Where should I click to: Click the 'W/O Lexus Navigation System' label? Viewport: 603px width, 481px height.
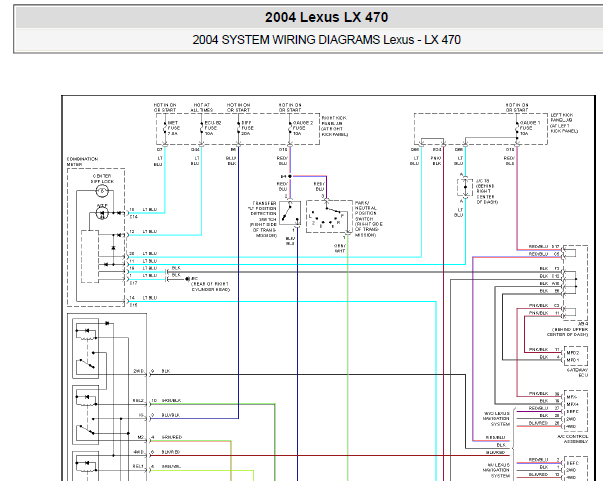point(496,419)
